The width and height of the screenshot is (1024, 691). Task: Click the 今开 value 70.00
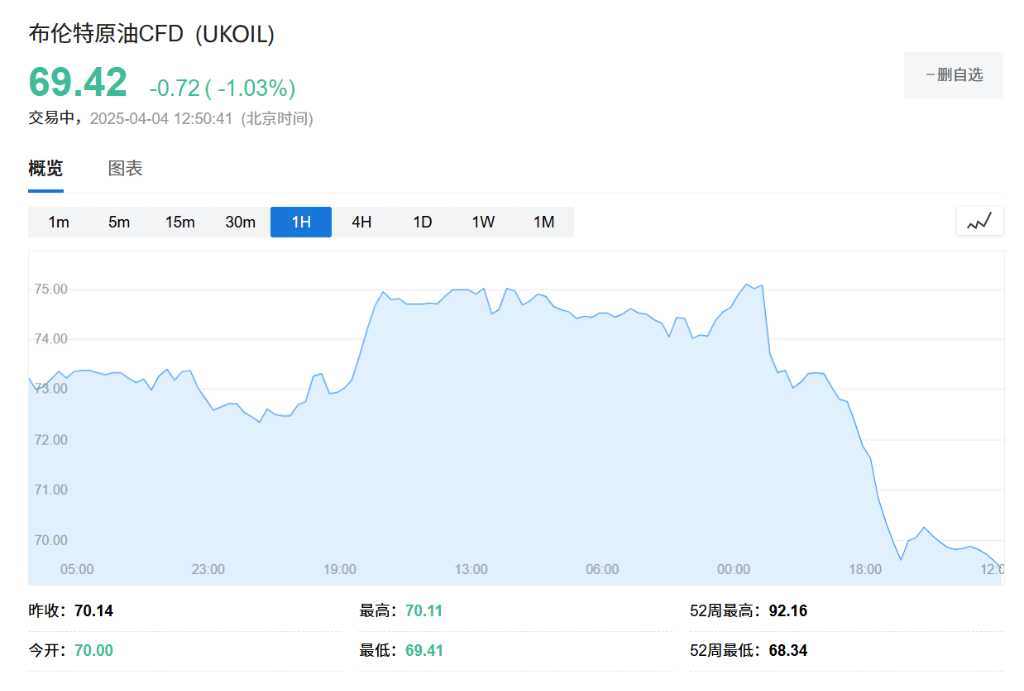tap(92, 649)
